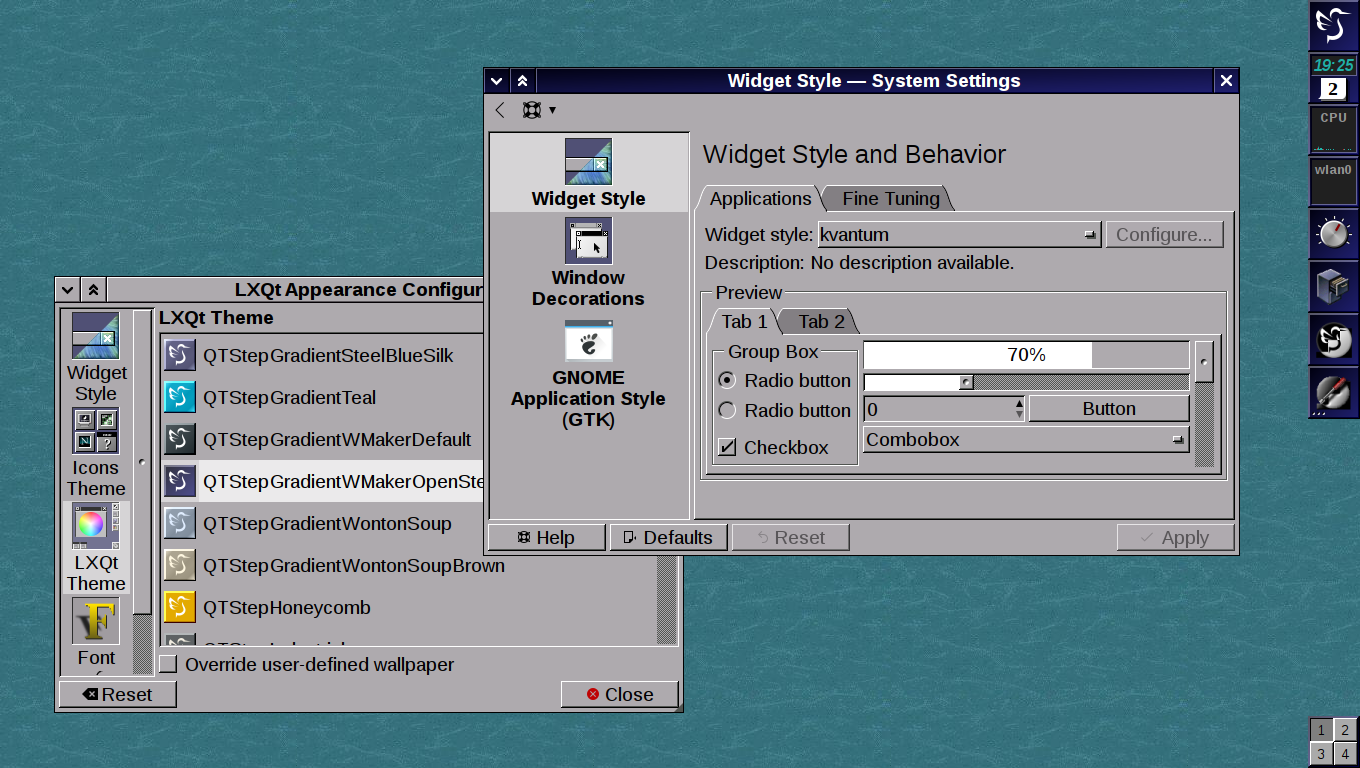Go back using the left arrow in System Settings
This screenshot has height=768, width=1360.
pos(500,110)
